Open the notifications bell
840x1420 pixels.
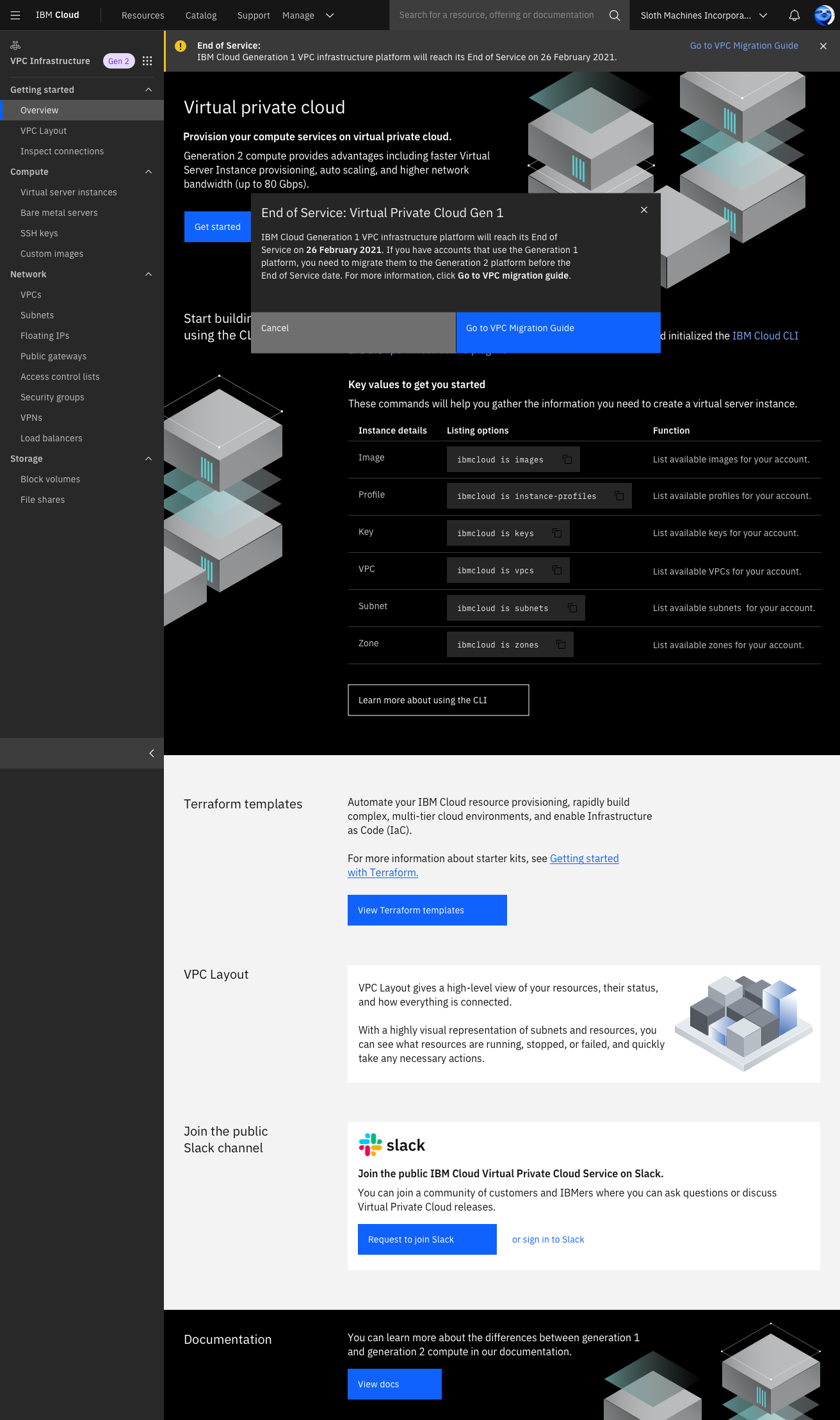794,15
